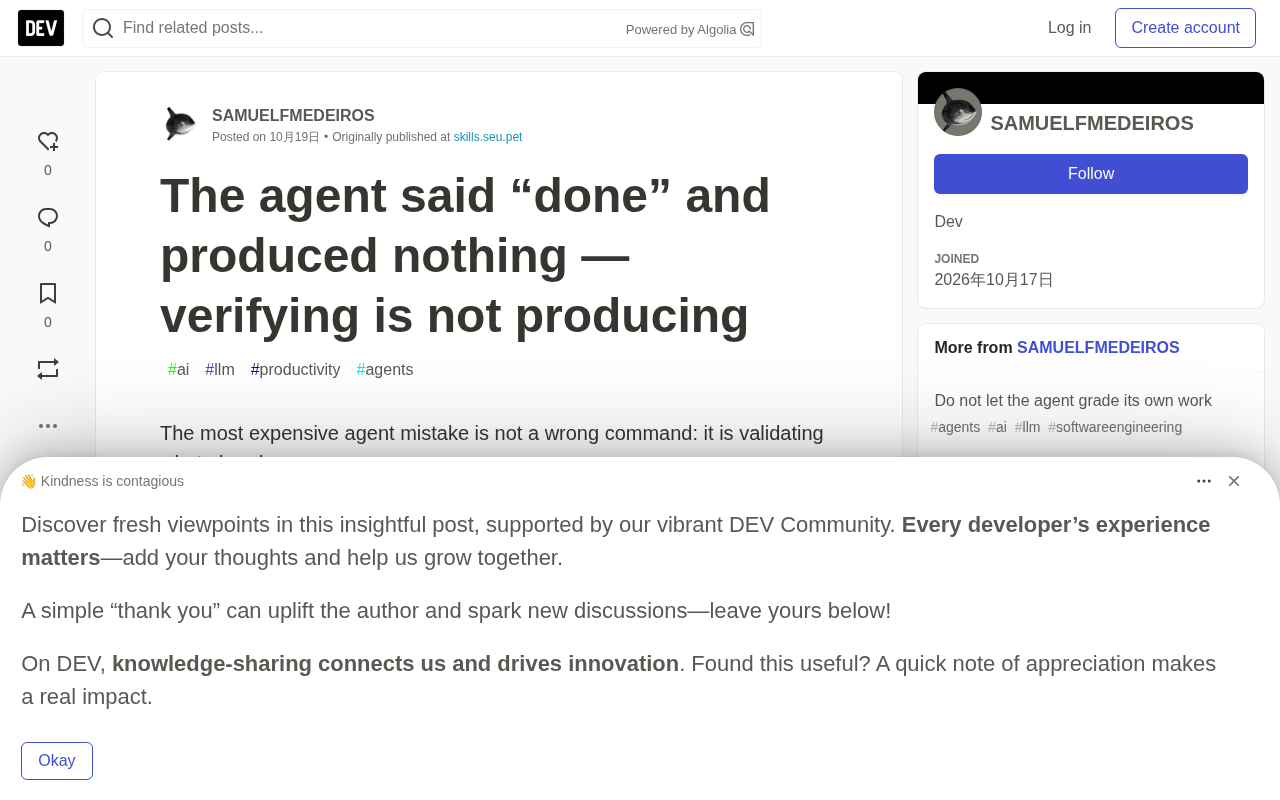Open the #ai tag under title

[x=179, y=370]
